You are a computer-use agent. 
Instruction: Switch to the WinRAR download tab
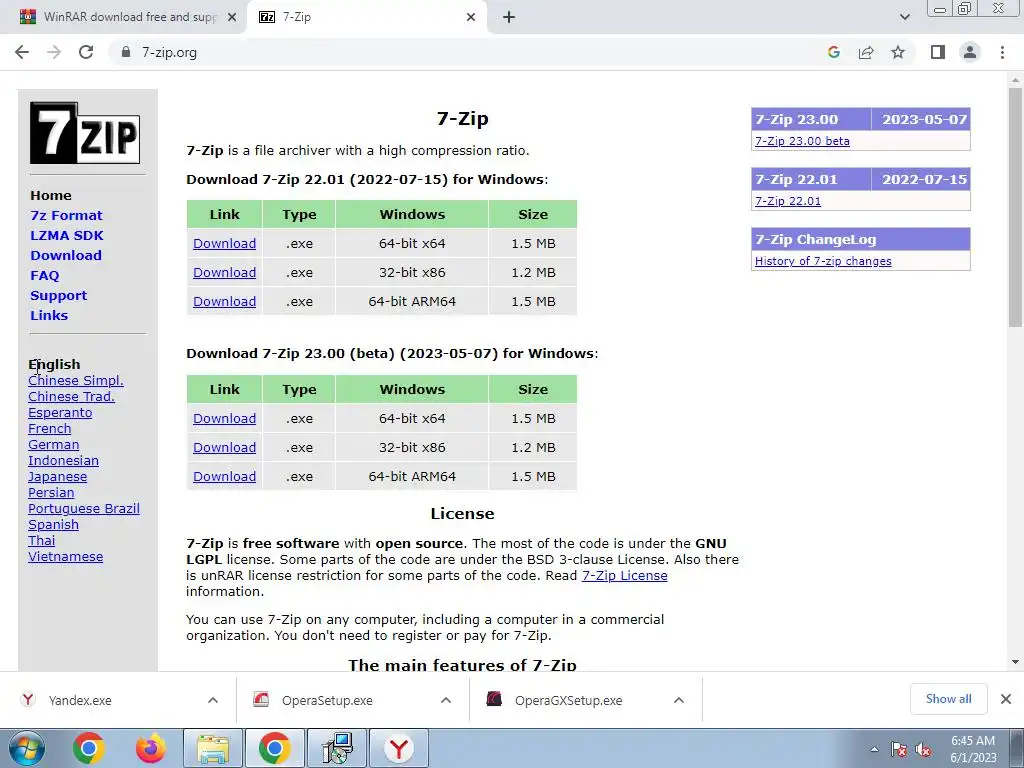[x=123, y=17]
